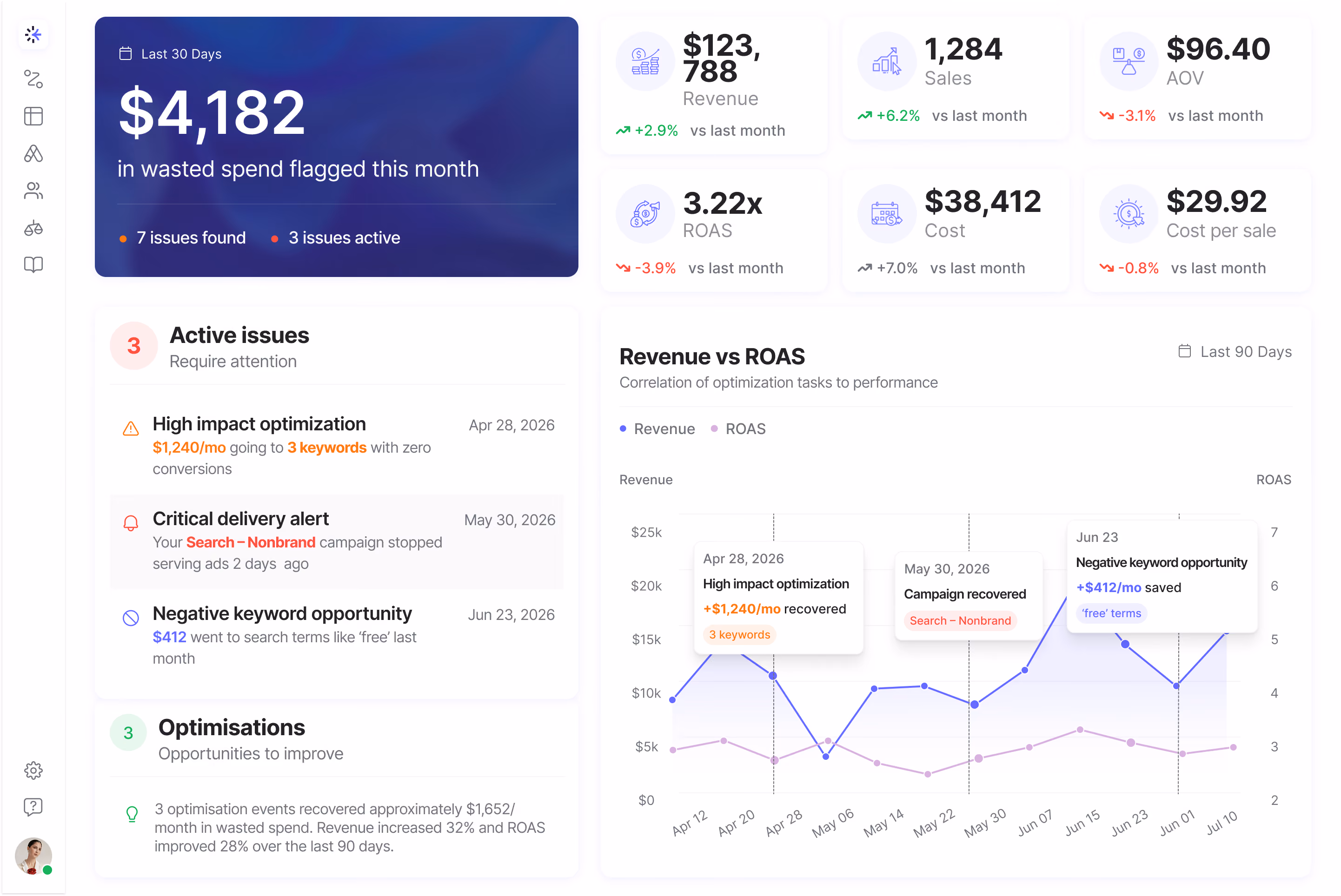1341x896 pixels.
Task: Select the Jun 01 revenue data point
Action: tap(1176, 685)
